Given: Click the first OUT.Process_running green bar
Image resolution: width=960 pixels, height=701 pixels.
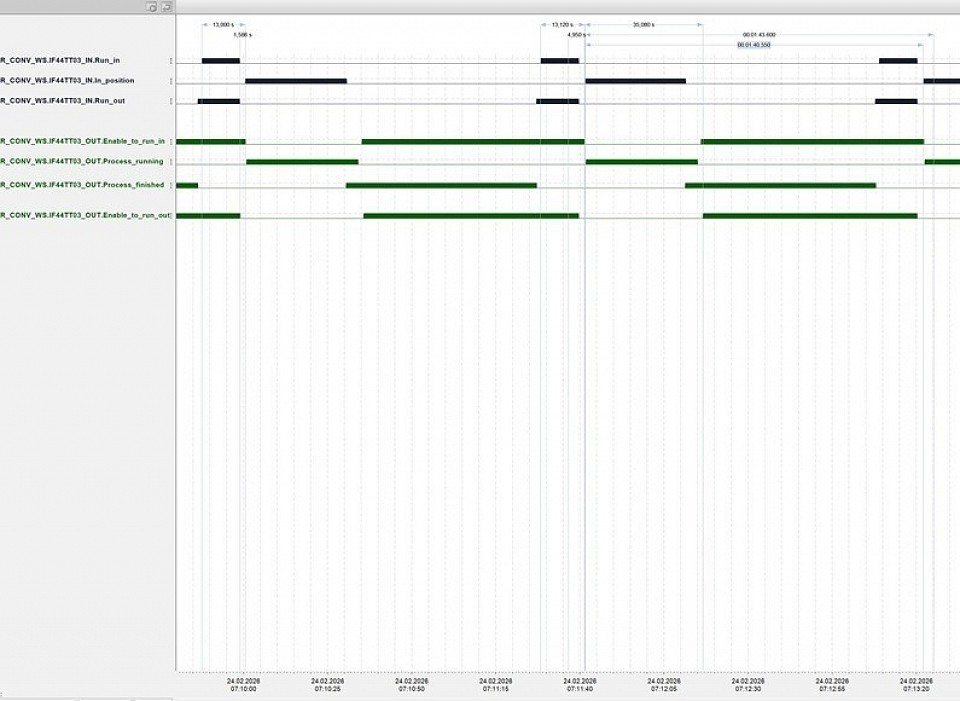Looking at the screenshot, I should (x=302, y=161).
